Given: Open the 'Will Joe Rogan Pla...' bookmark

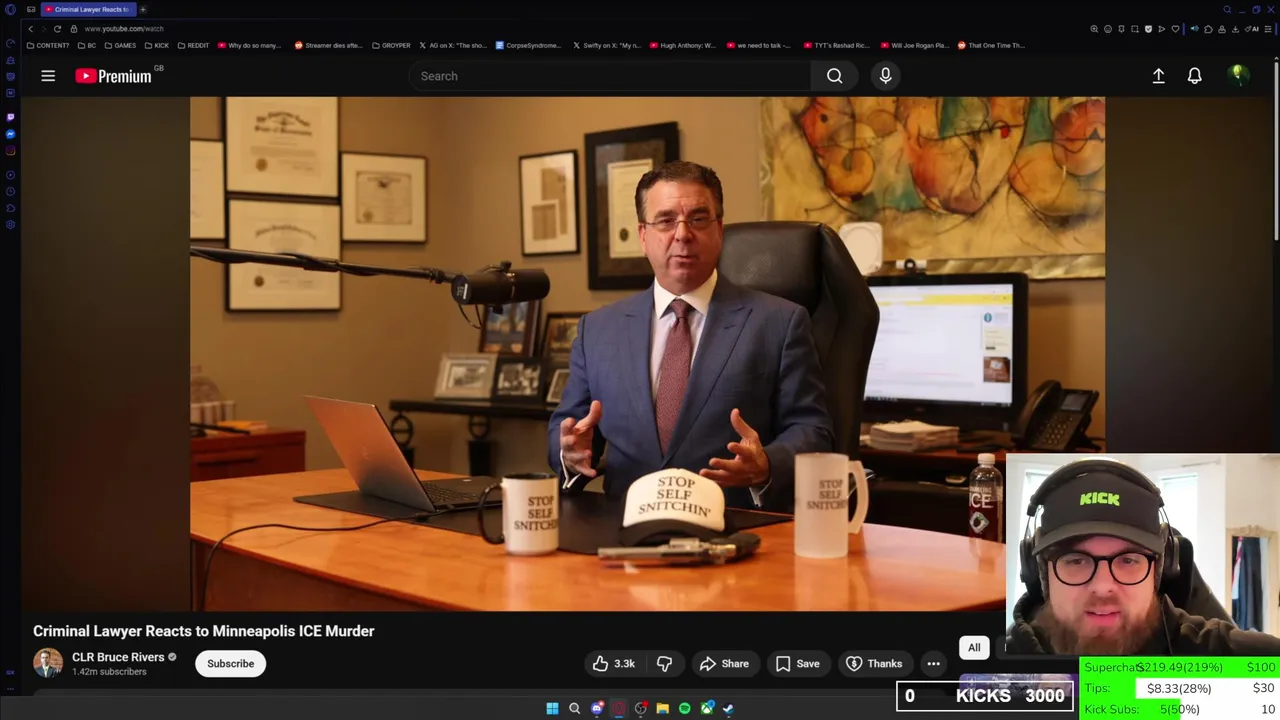Looking at the screenshot, I should [x=914, y=45].
